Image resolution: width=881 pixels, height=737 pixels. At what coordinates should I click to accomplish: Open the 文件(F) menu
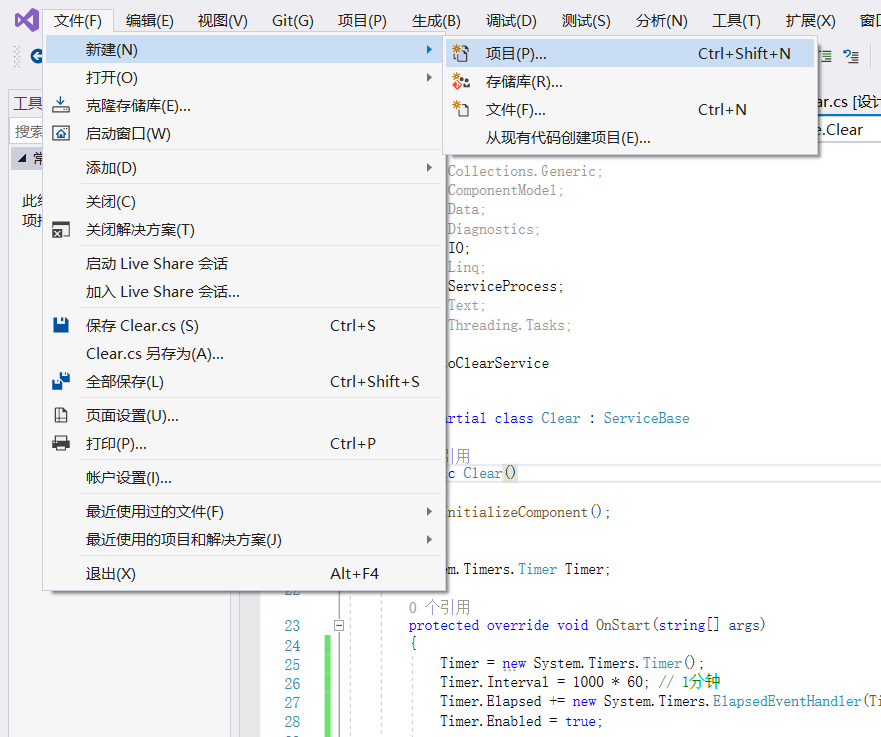coord(78,21)
